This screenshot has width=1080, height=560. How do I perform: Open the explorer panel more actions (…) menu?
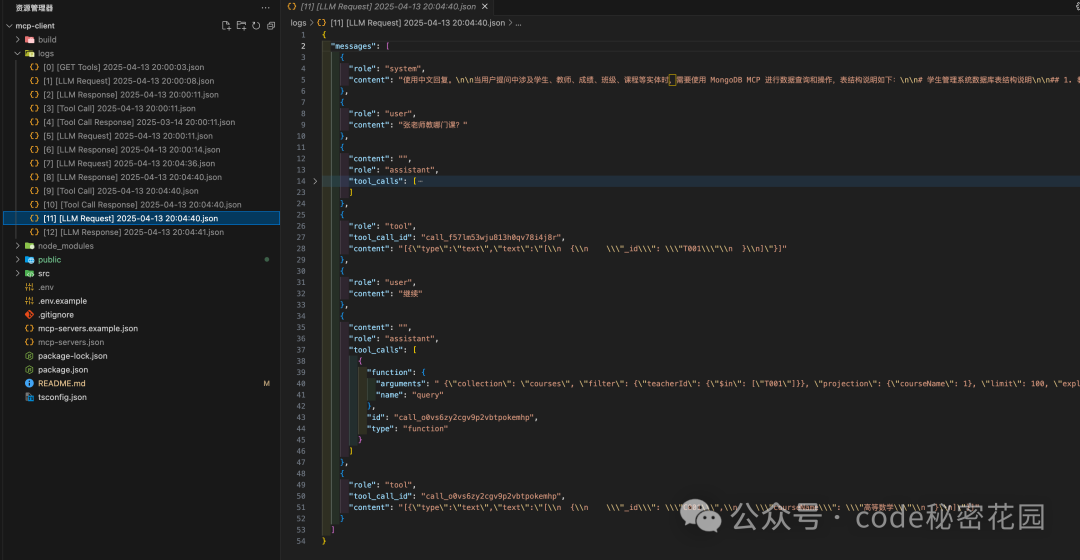tap(266, 8)
